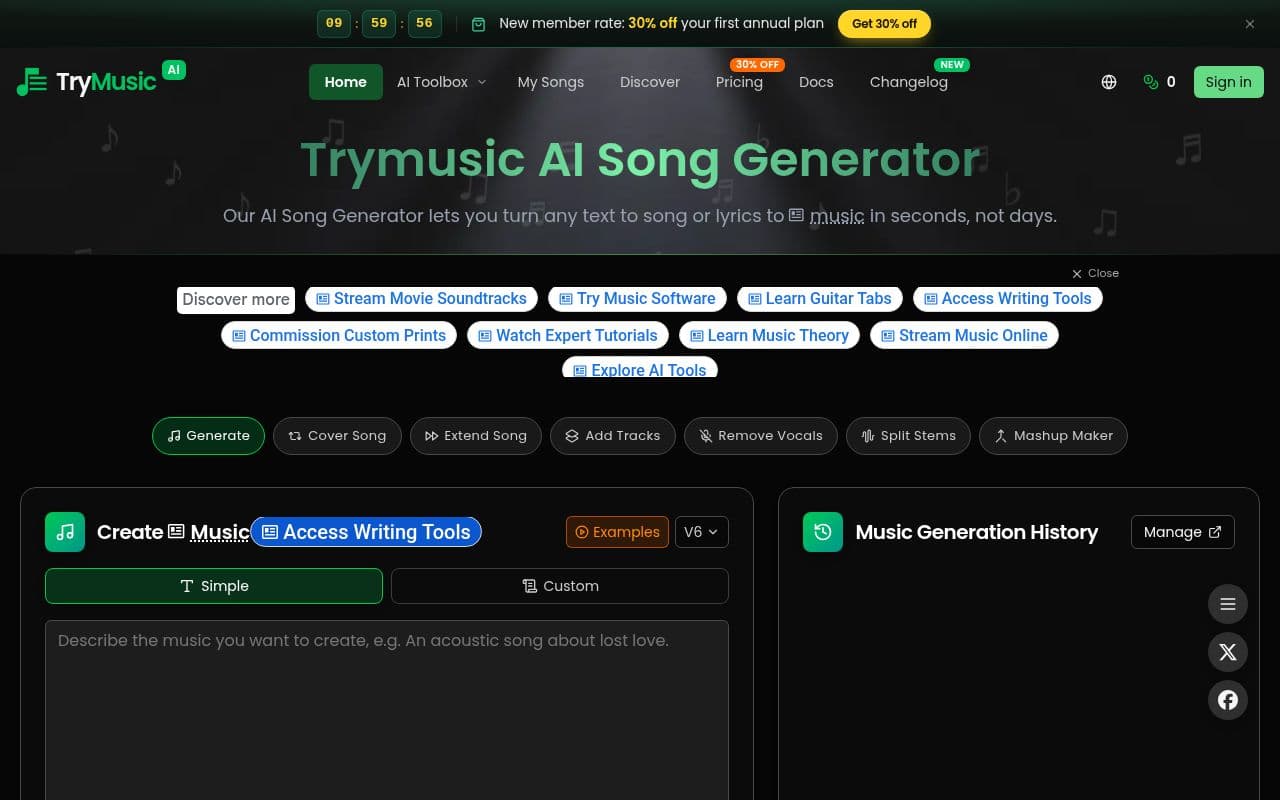1280x800 pixels.
Task: Switch to Custom mode
Action: click(560, 586)
